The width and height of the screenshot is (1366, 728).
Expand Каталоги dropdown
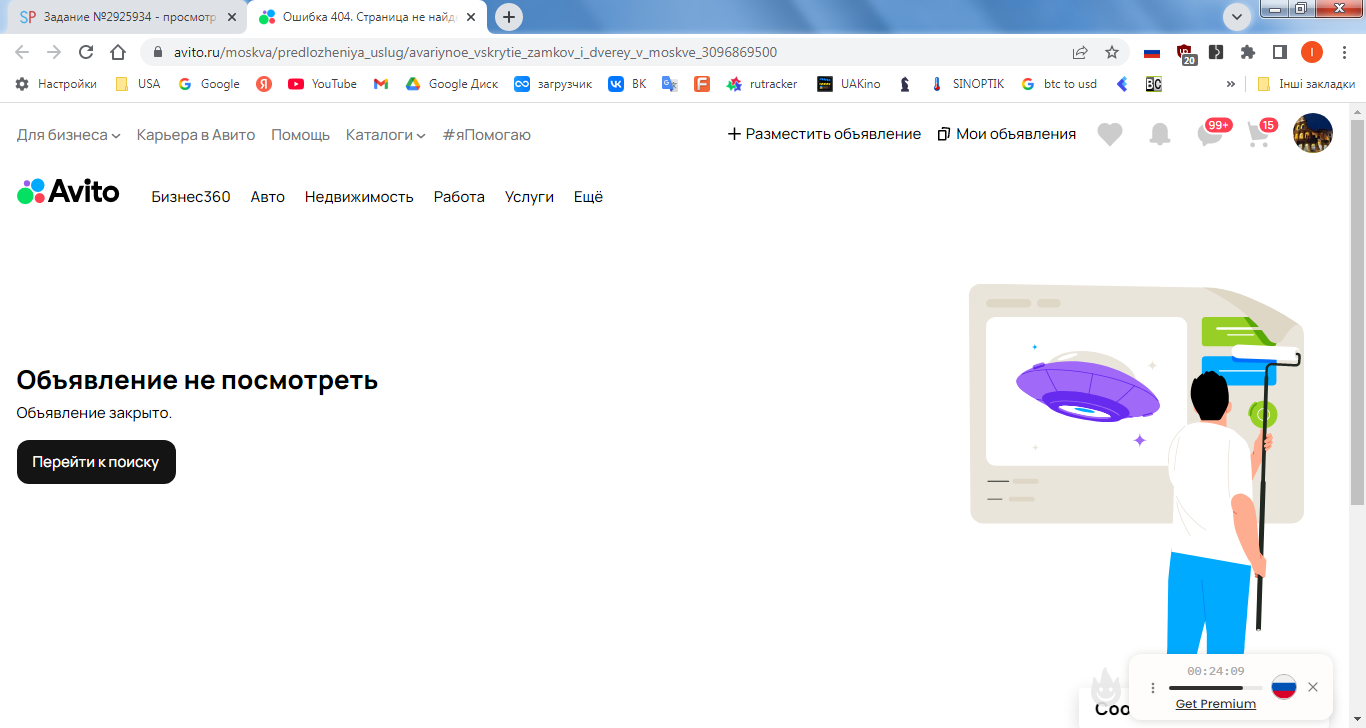386,134
